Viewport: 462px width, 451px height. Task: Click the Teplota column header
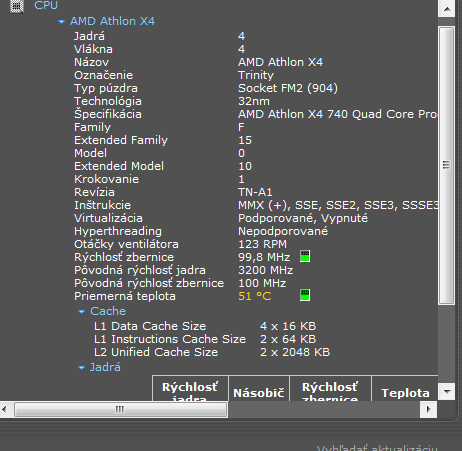point(405,389)
